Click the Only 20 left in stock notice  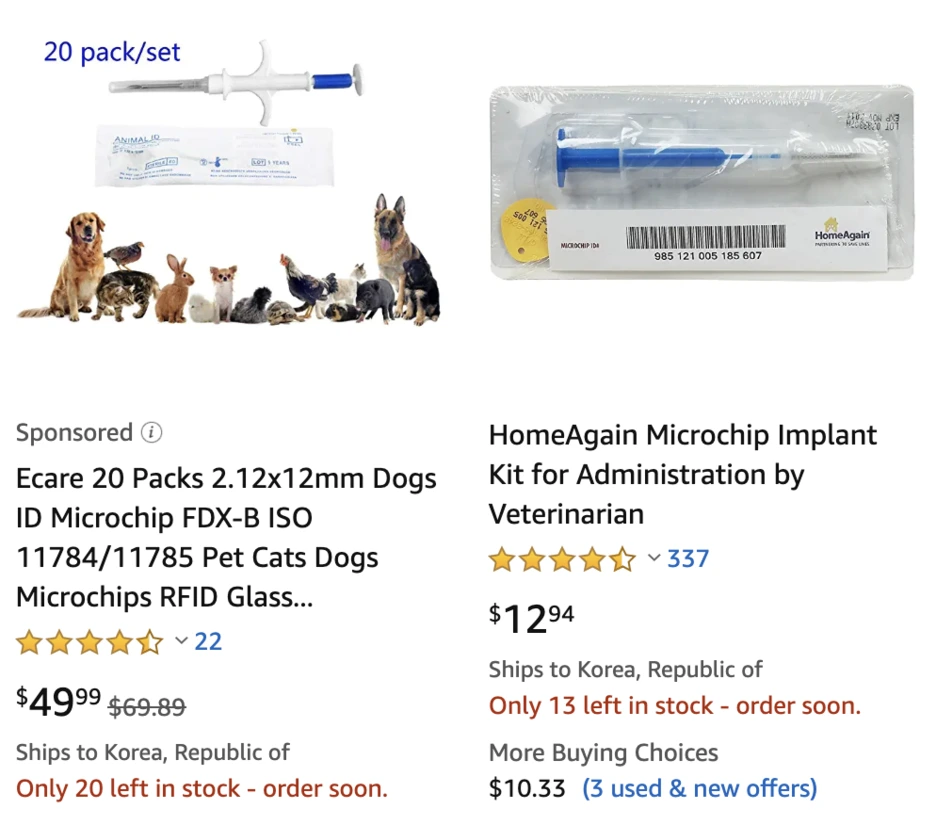201,788
